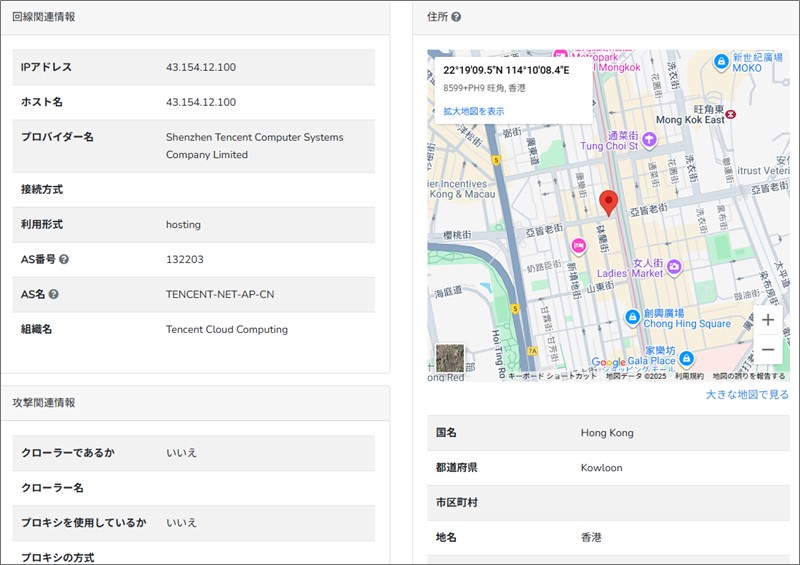Click 接続方式 row label
This screenshot has width=800, height=565.
click(x=42, y=189)
